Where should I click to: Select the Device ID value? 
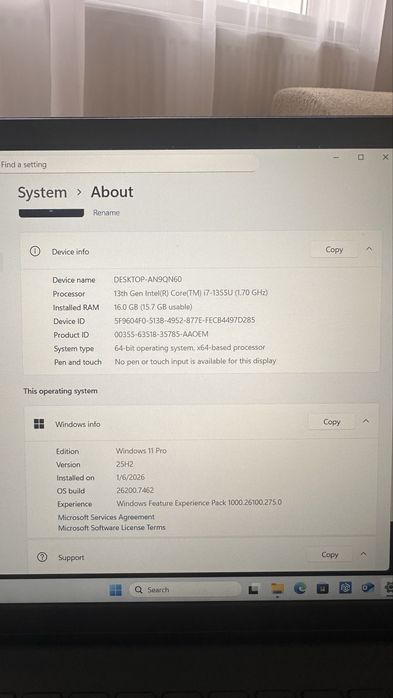185,320
